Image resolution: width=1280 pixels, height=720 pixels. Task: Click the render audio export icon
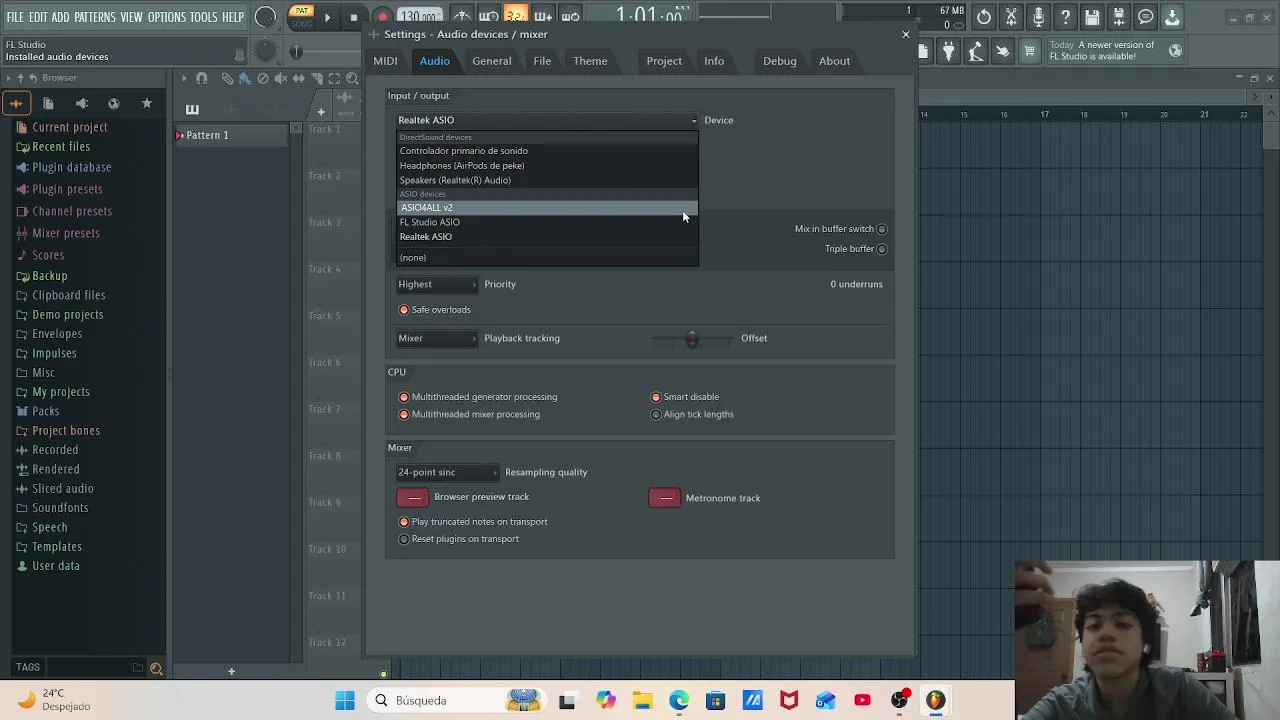click(1119, 17)
